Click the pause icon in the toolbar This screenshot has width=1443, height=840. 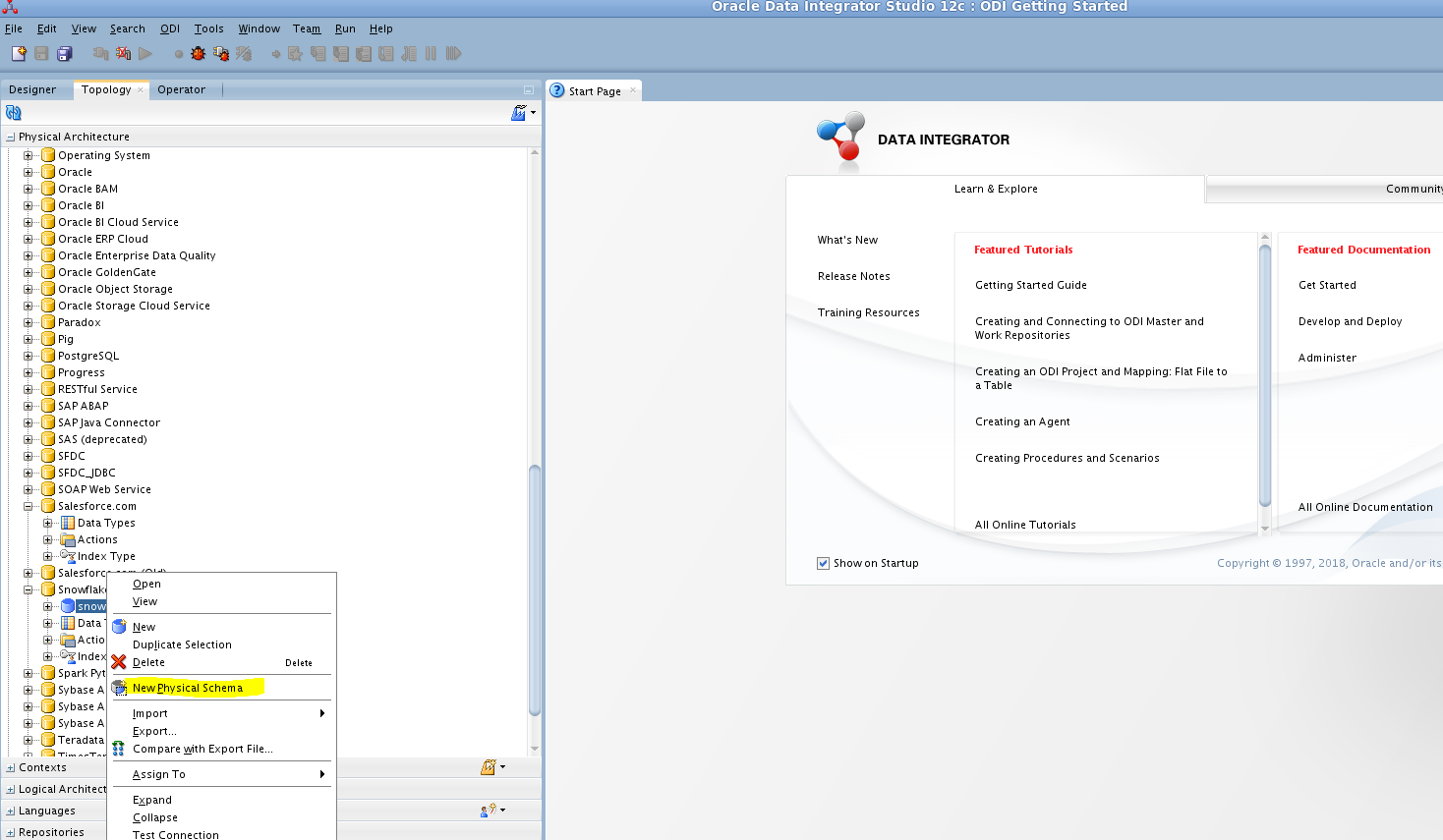click(431, 54)
